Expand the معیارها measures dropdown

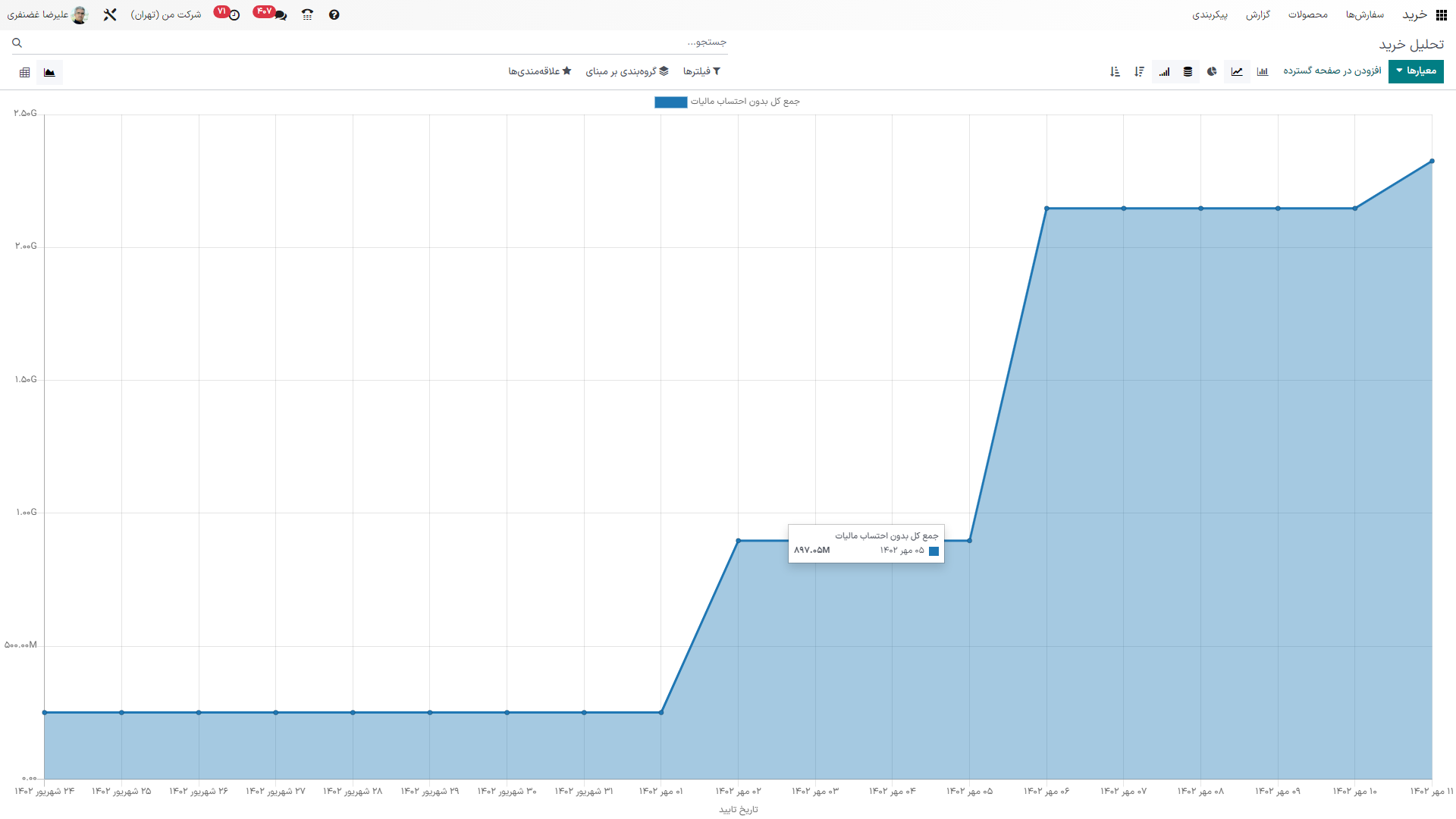pos(1416,71)
